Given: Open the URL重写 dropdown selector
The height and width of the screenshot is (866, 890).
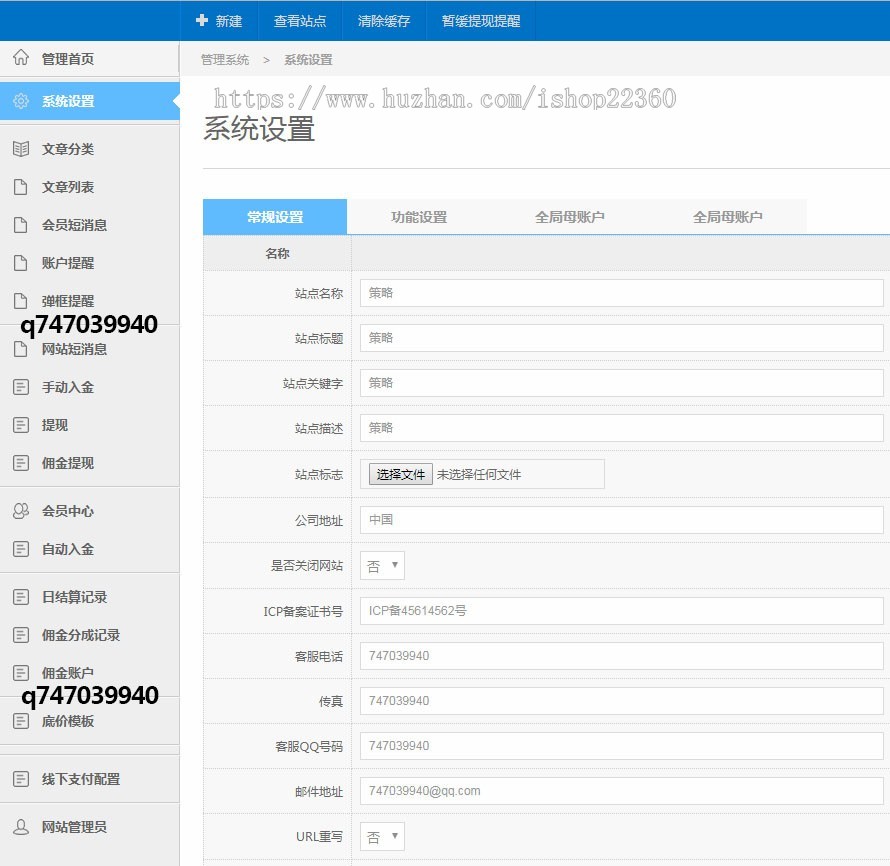Looking at the screenshot, I should click(381, 837).
